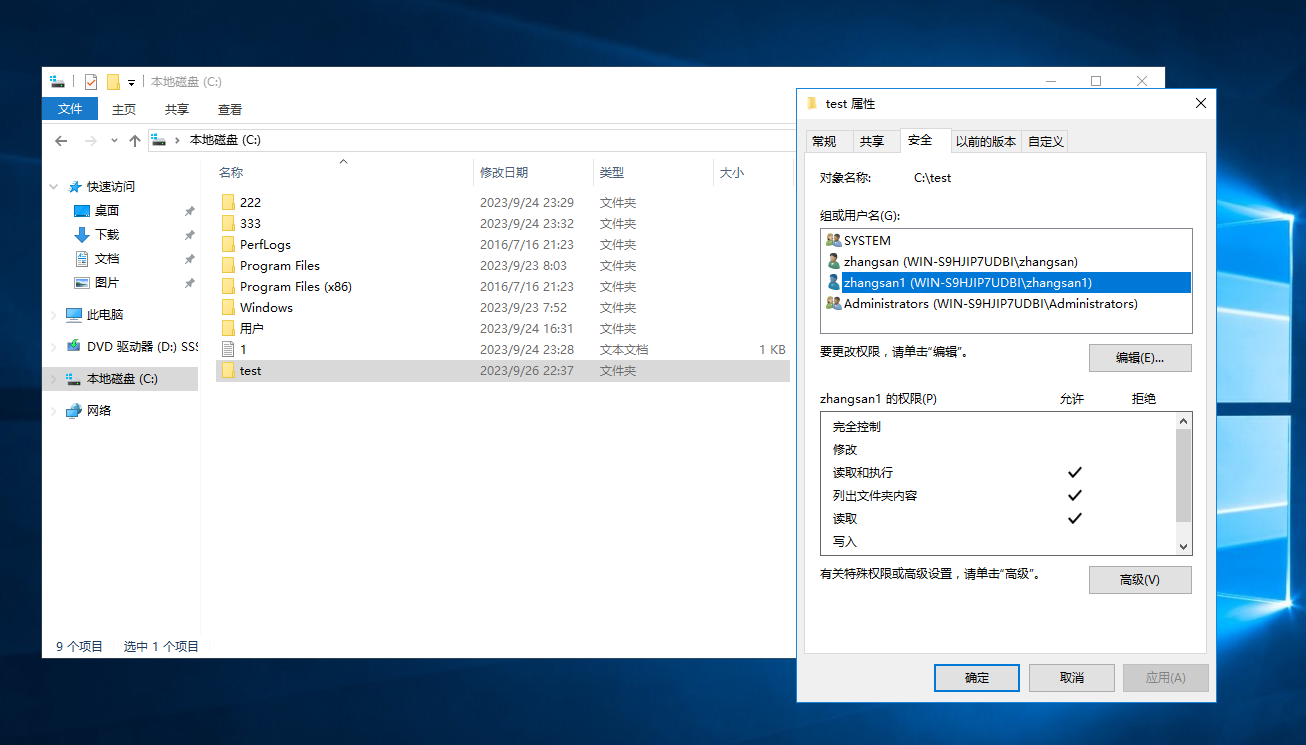
Task: Select the Program Files (x86) folder icon
Action: [228, 286]
